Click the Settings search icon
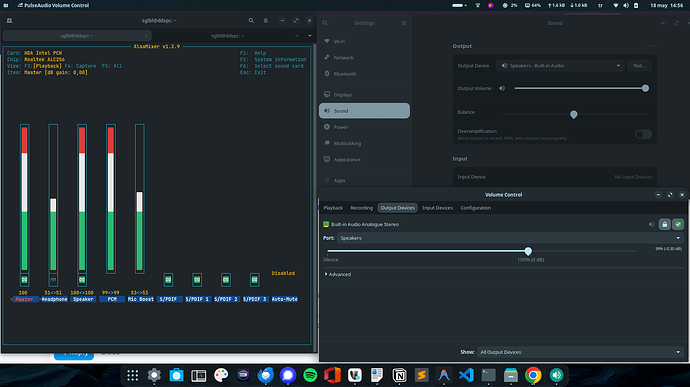Image resolution: width=690 pixels, height=387 pixels. [x=325, y=23]
